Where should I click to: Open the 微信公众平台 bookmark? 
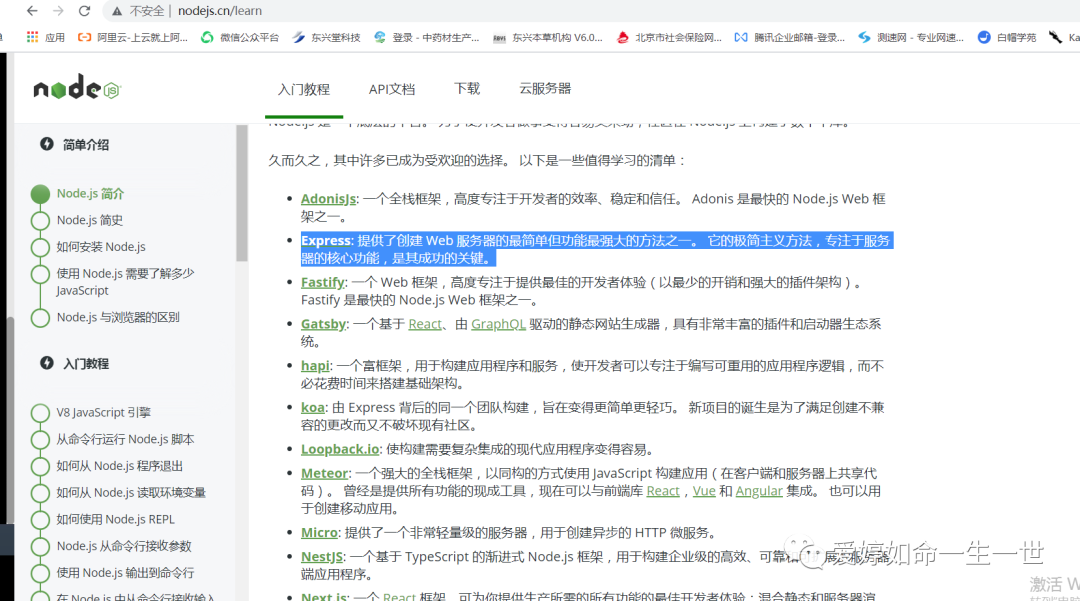click(x=240, y=37)
